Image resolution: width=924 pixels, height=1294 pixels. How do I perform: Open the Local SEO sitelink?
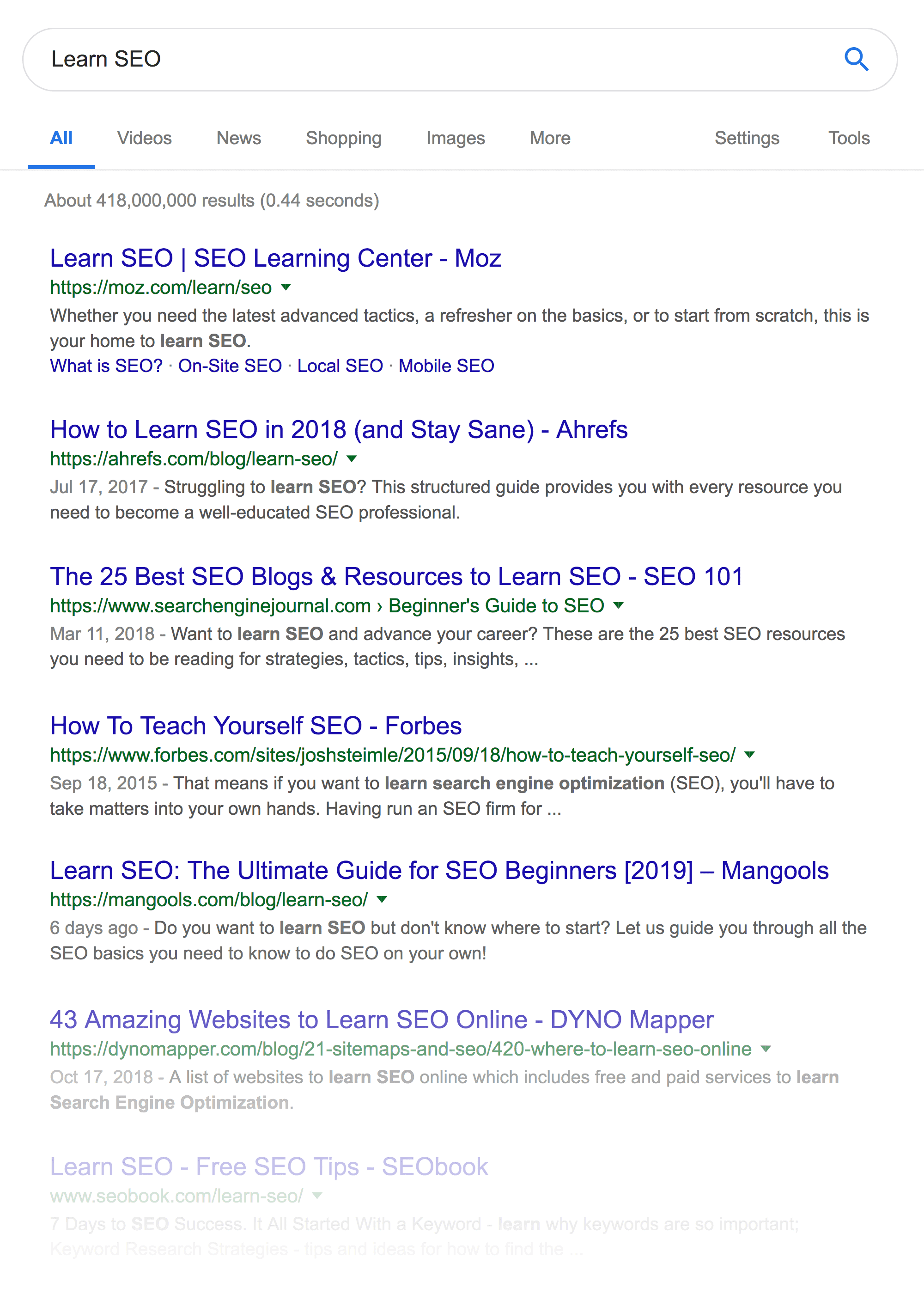pos(340,366)
